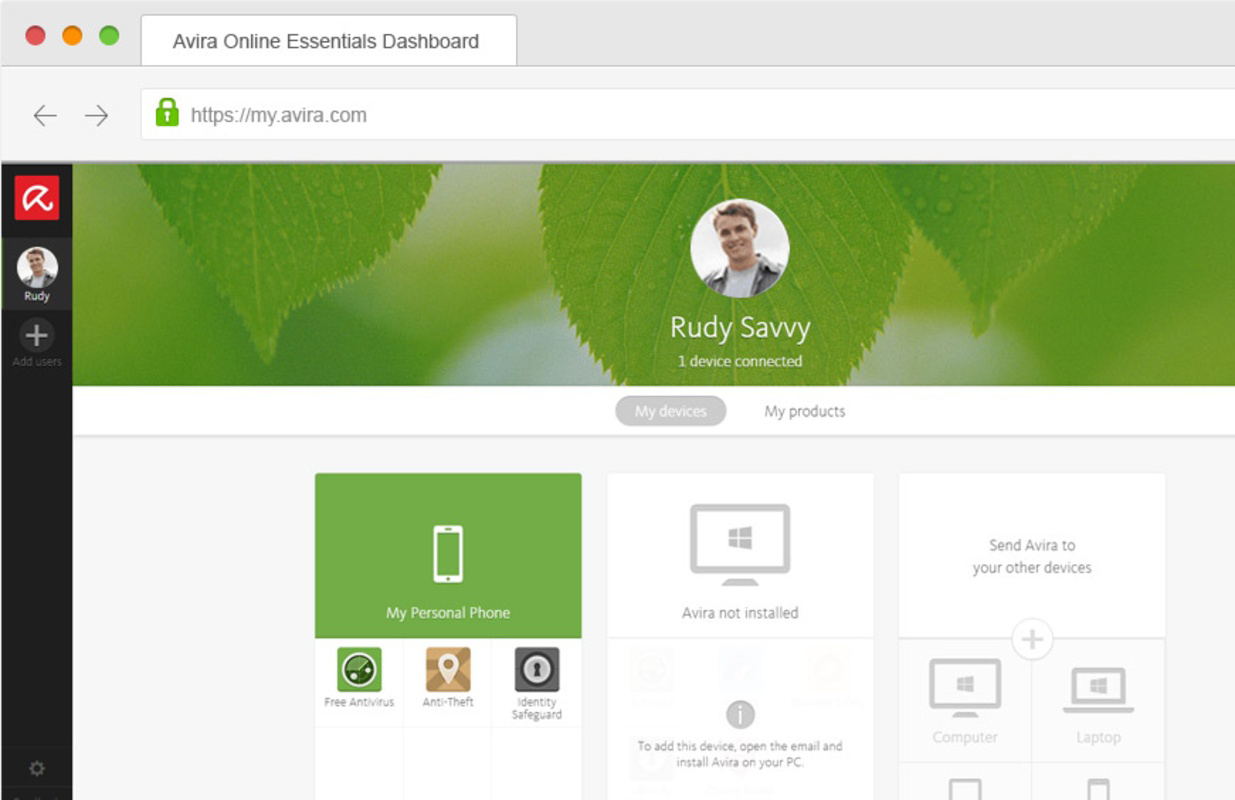1235x800 pixels.
Task: Click the My Personal Phone label
Action: (448, 613)
